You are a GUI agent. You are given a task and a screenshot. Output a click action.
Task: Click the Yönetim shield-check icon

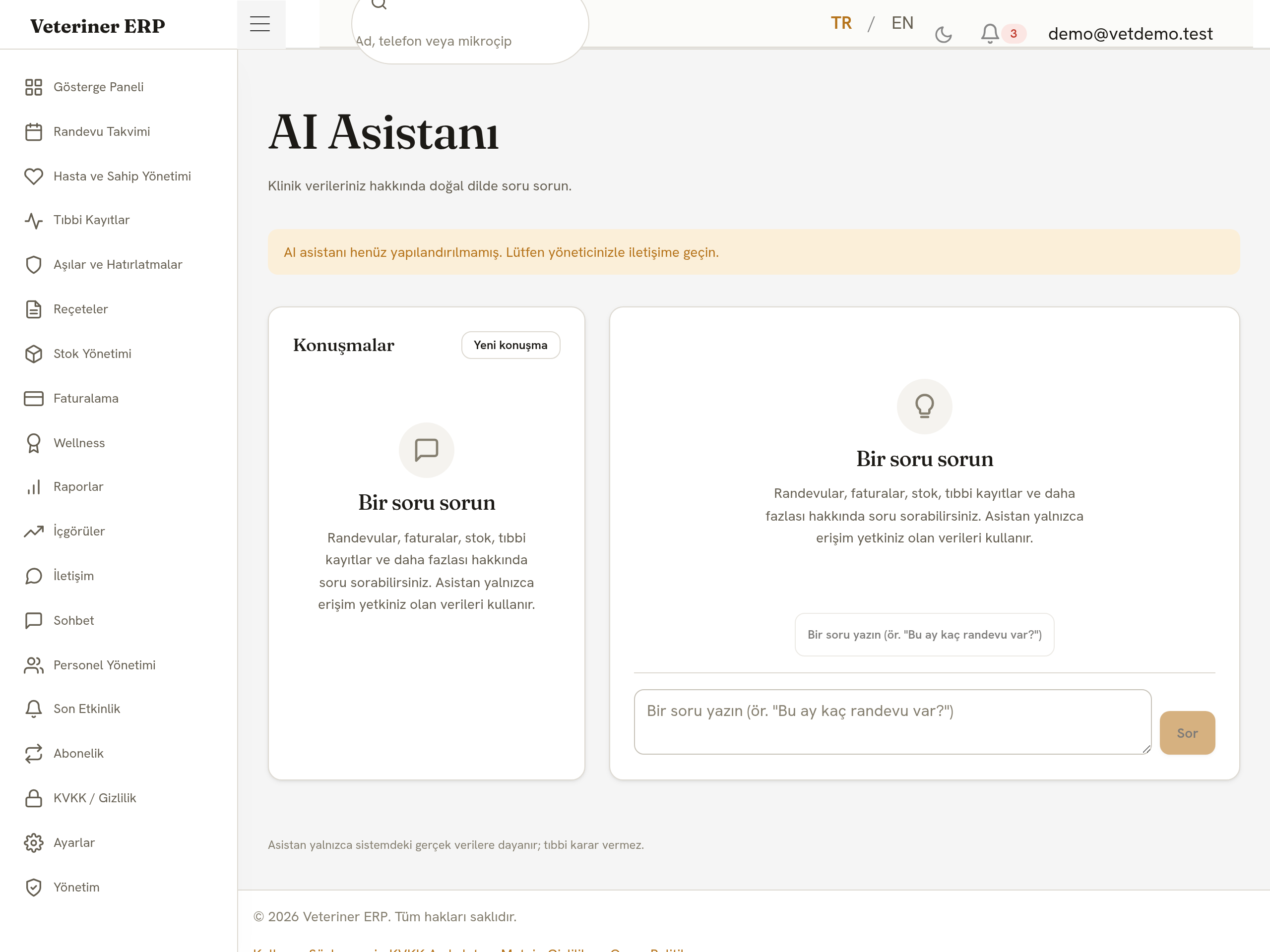34,888
